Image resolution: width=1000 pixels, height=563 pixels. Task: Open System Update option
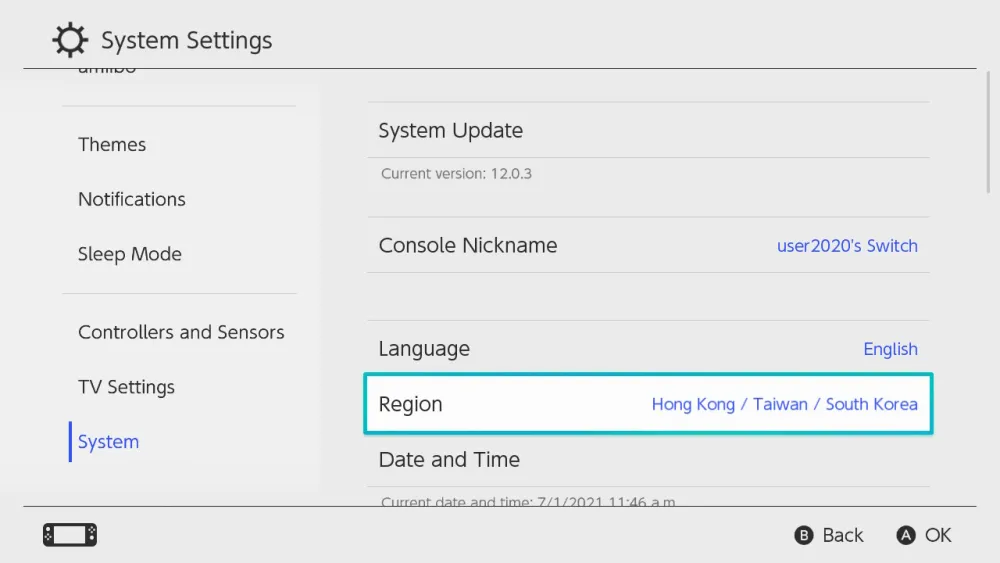coord(450,131)
